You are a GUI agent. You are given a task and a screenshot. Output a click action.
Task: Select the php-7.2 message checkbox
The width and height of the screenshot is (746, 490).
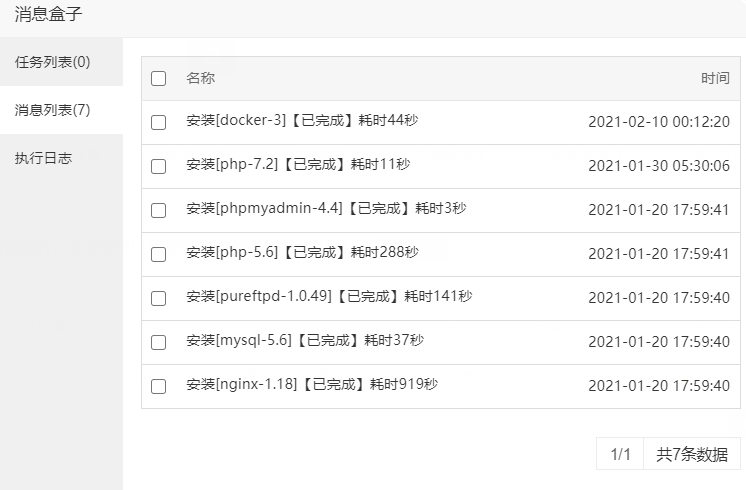pos(159,166)
